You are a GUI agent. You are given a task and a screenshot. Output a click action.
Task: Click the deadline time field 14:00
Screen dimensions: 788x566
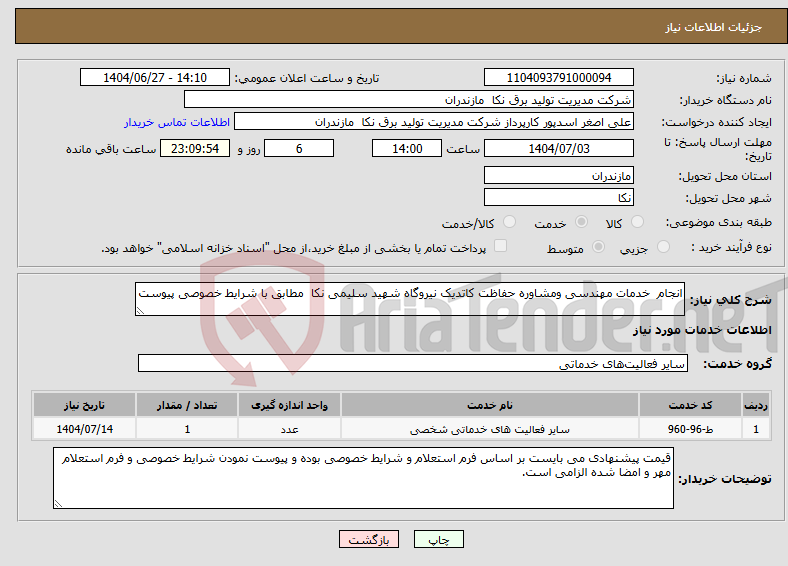point(407,148)
